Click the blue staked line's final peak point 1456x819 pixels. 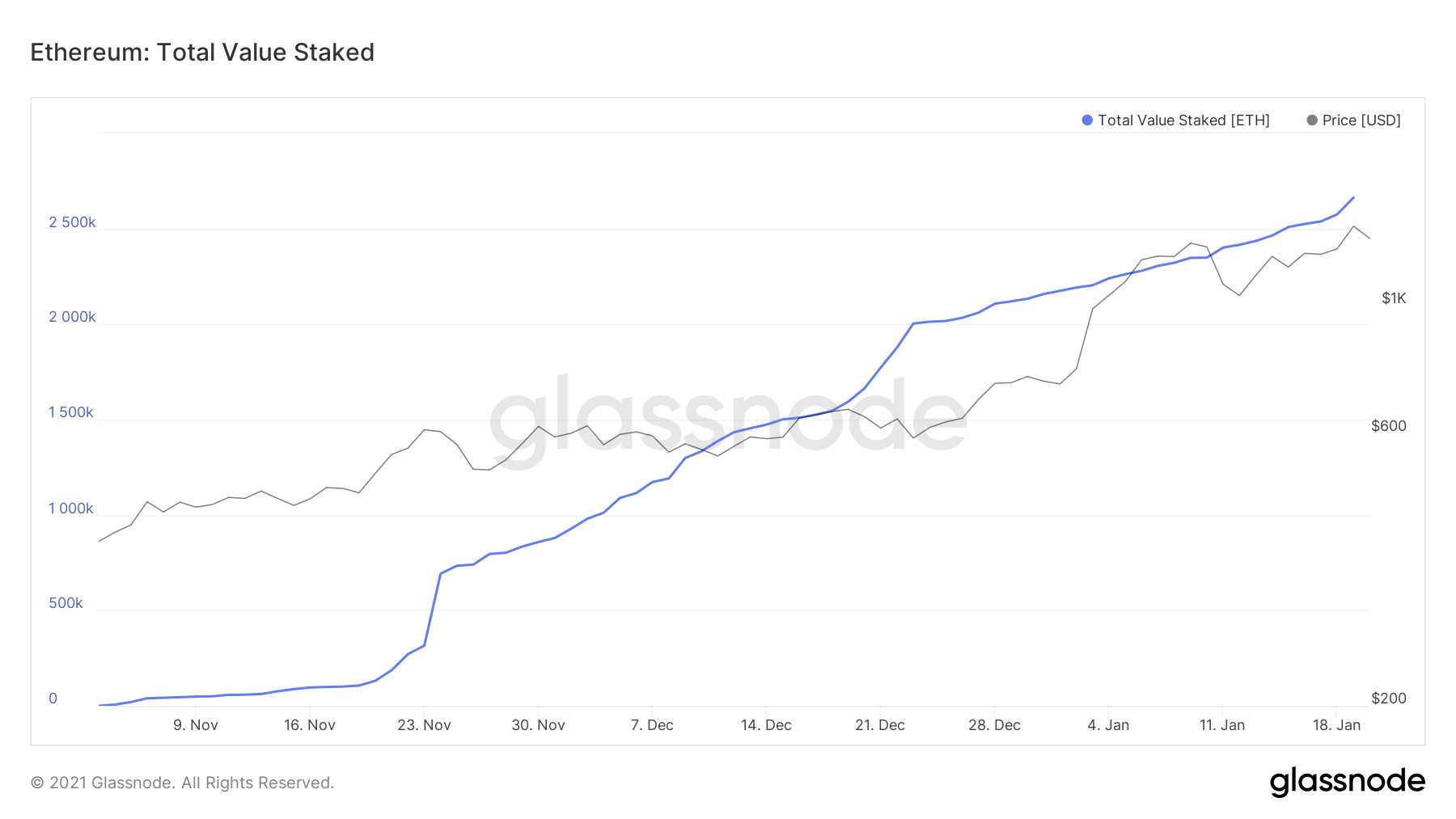coord(1353,197)
